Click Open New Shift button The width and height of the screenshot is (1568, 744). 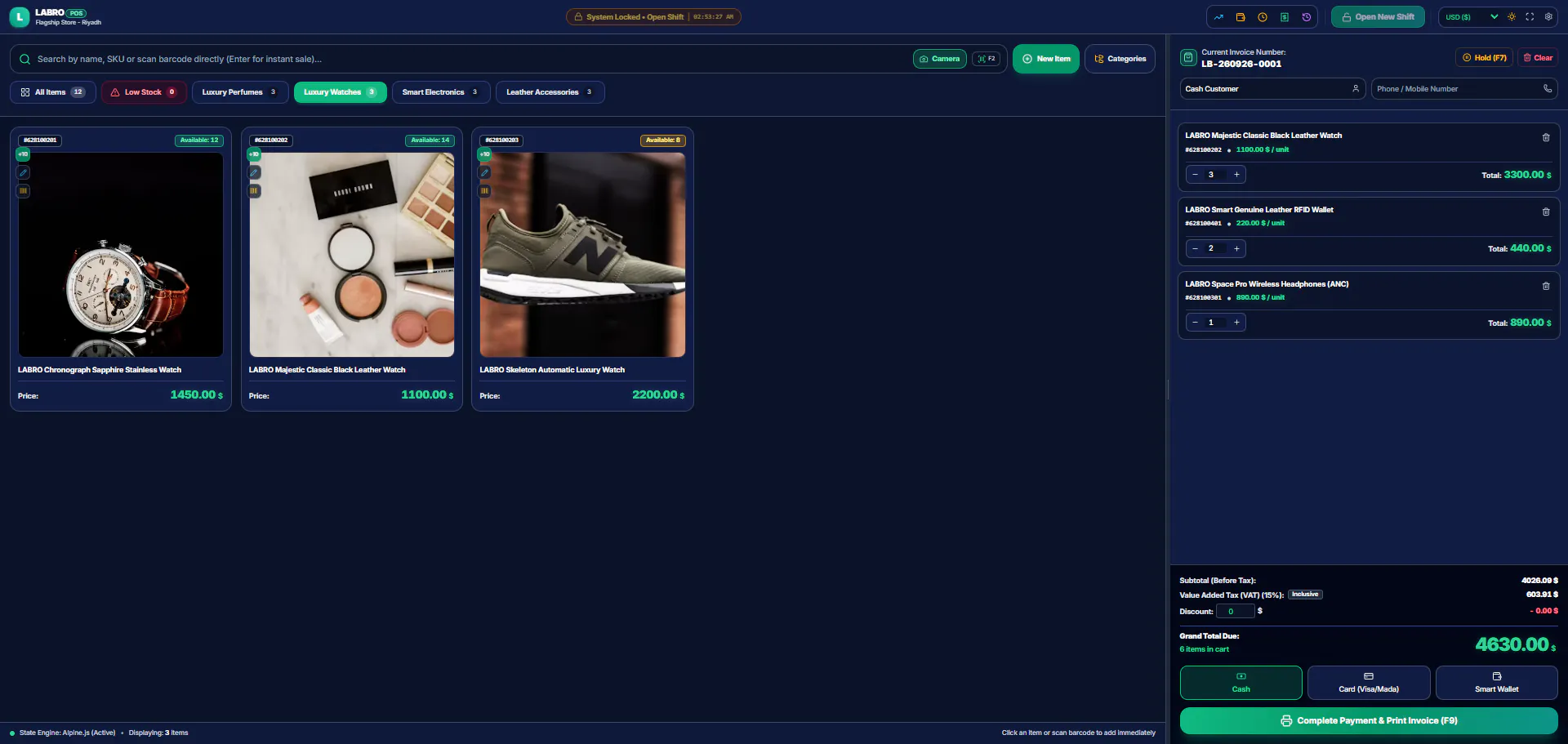(x=1378, y=17)
